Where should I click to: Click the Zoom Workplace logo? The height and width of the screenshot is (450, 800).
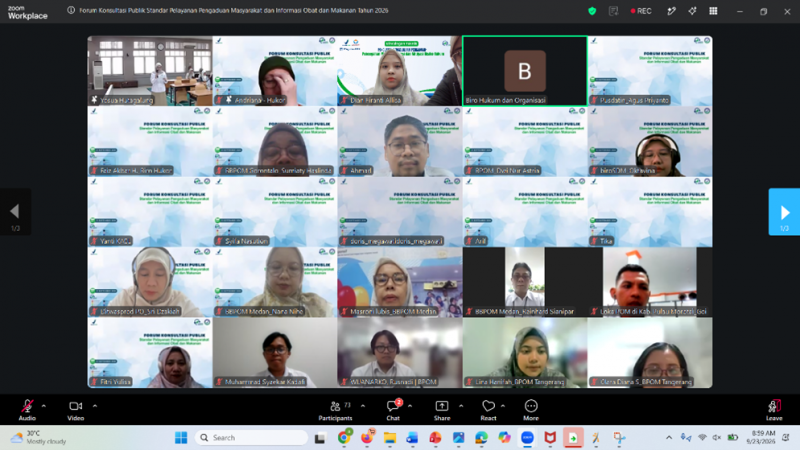(28, 12)
